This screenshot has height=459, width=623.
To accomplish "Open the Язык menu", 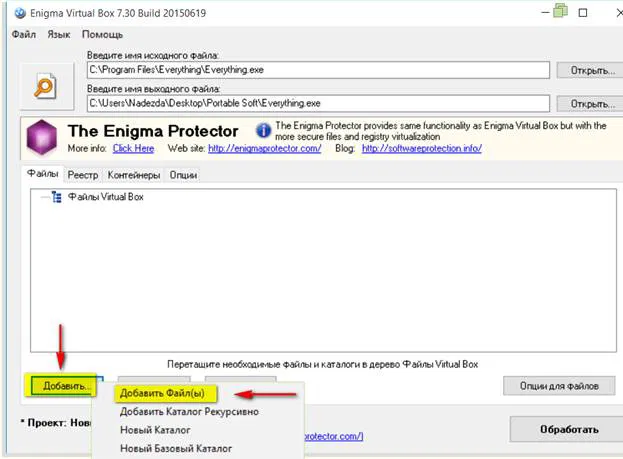I will click(59, 35).
